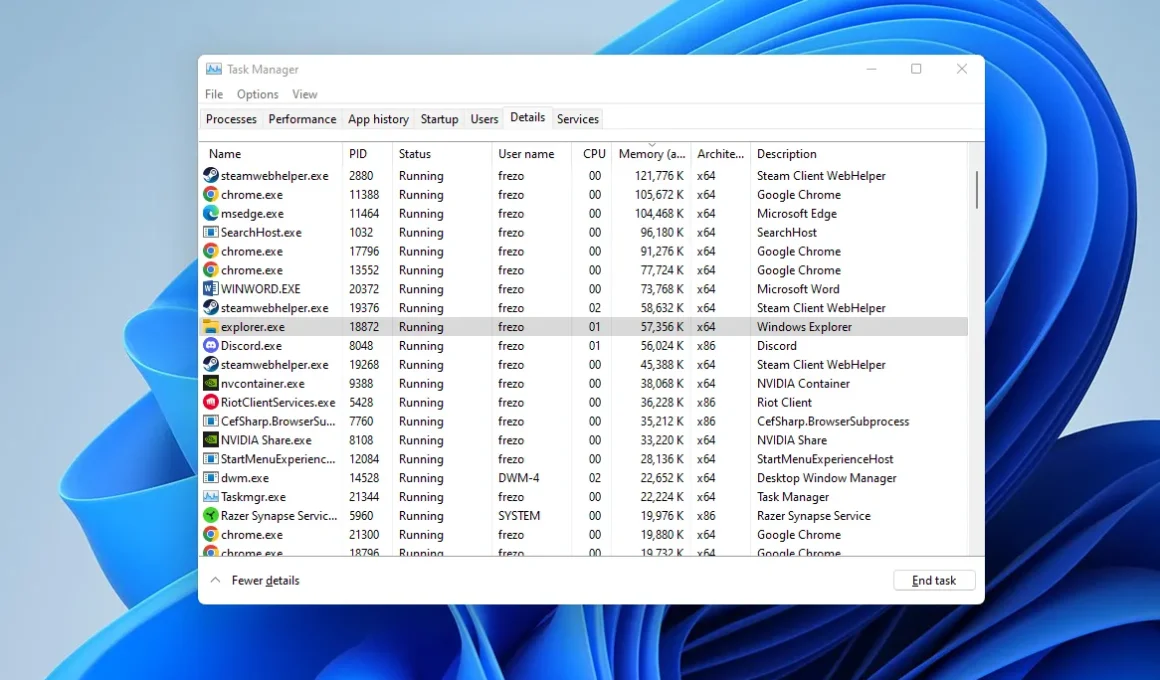Sort processes by the PID column header
The image size is (1160, 680).
click(367, 154)
